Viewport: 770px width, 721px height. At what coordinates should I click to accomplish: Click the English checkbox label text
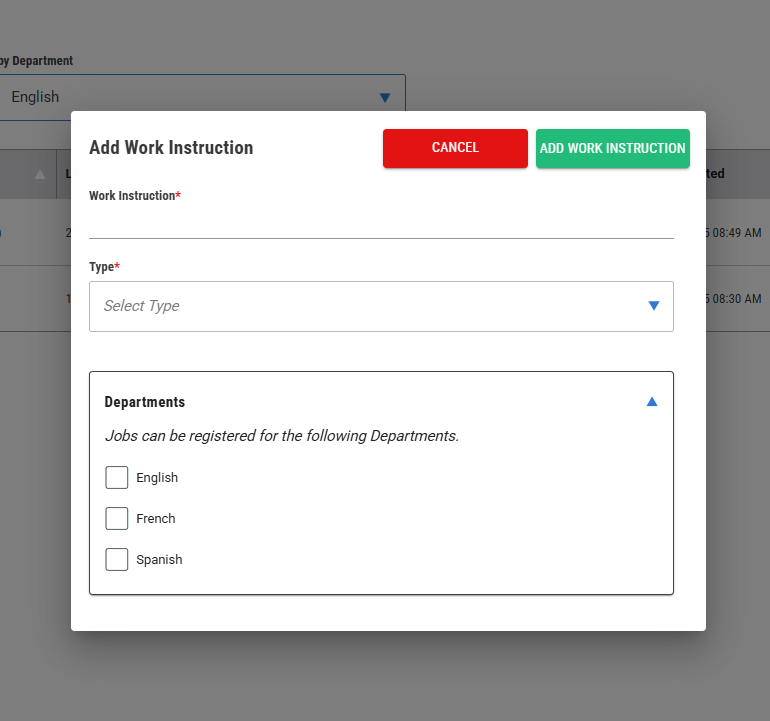(x=157, y=478)
